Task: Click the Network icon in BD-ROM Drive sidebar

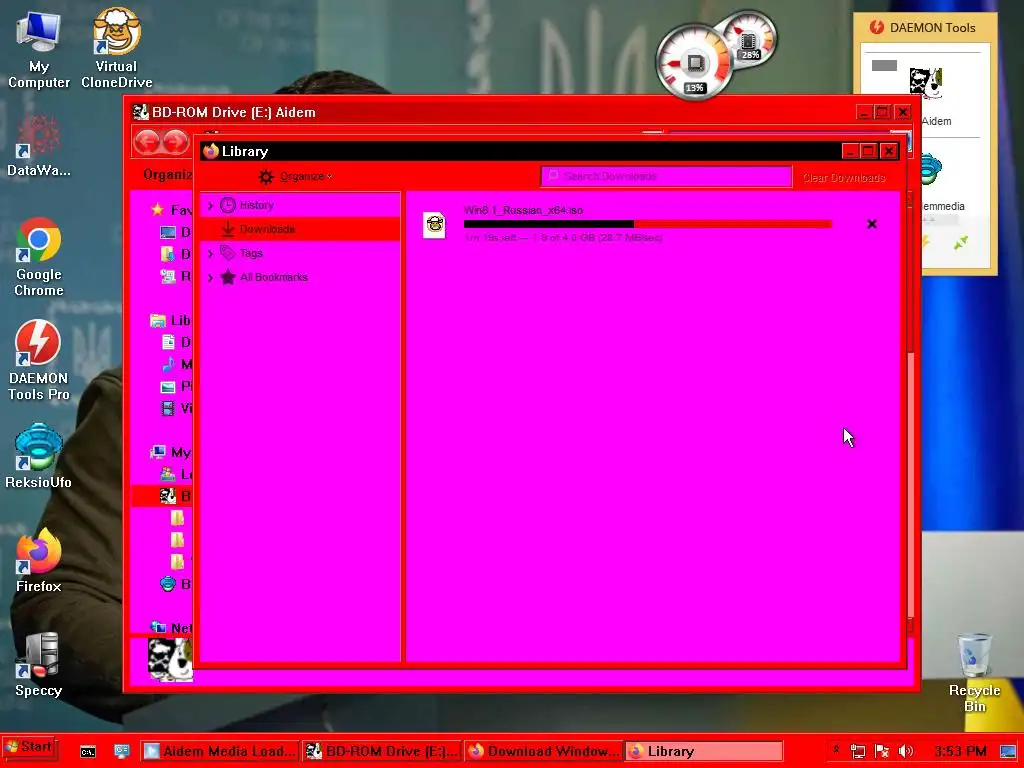Action: pyautogui.click(x=158, y=627)
